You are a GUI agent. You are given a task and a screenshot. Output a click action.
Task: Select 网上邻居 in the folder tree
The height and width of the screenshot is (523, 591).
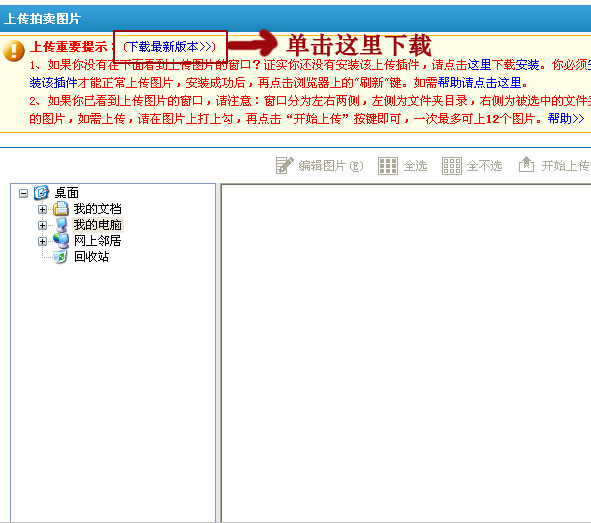97,241
